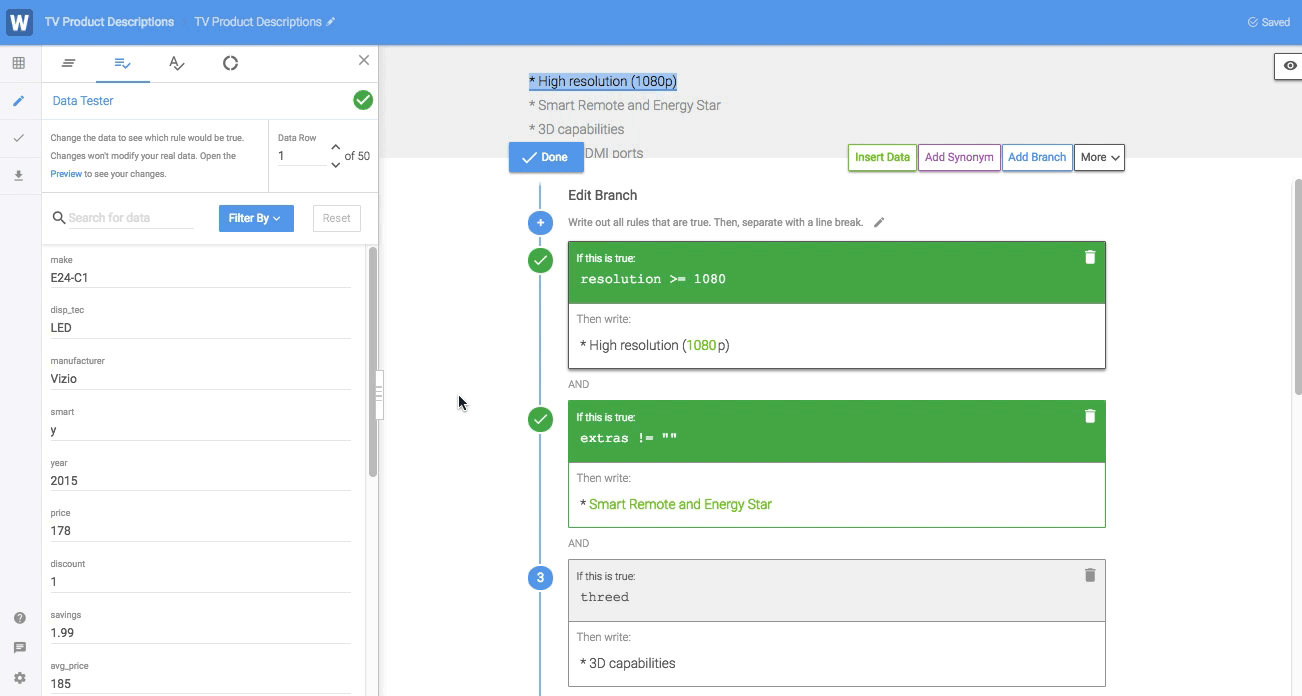Edit the branch description pencil icon
This screenshot has width=1302, height=696.
click(x=879, y=222)
